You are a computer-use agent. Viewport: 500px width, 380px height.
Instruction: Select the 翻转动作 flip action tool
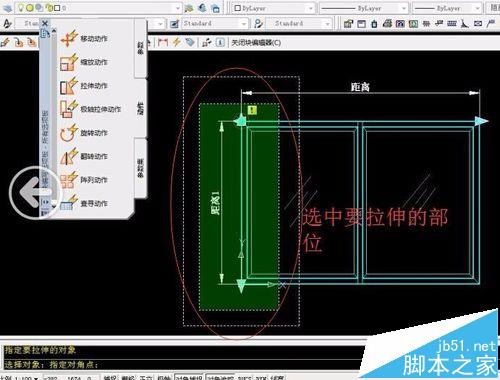coord(84,156)
